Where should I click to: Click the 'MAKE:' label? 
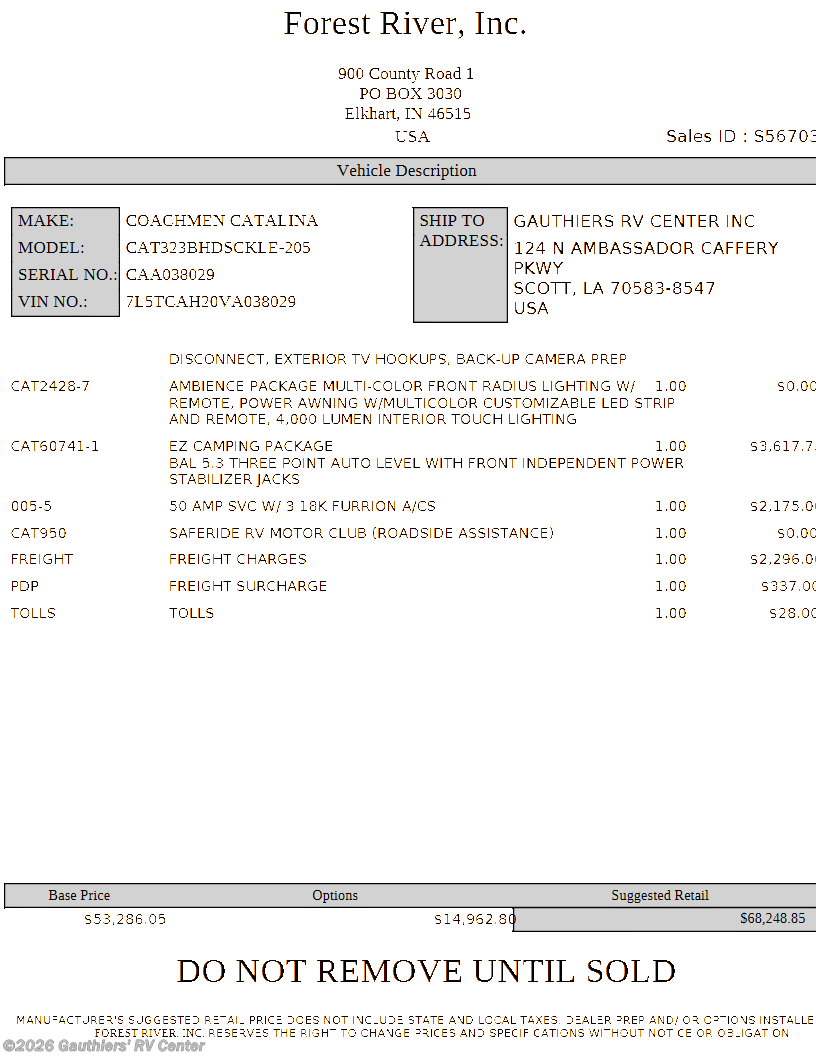click(x=46, y=221)
